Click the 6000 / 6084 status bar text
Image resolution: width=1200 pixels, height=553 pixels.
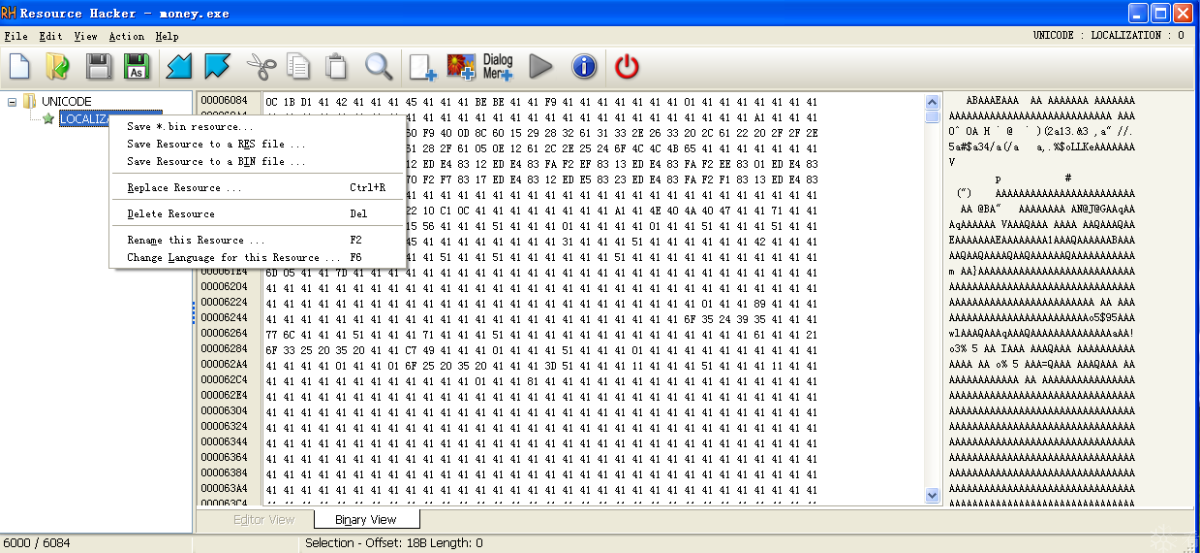pyautogui.click(x=38, y=543)
